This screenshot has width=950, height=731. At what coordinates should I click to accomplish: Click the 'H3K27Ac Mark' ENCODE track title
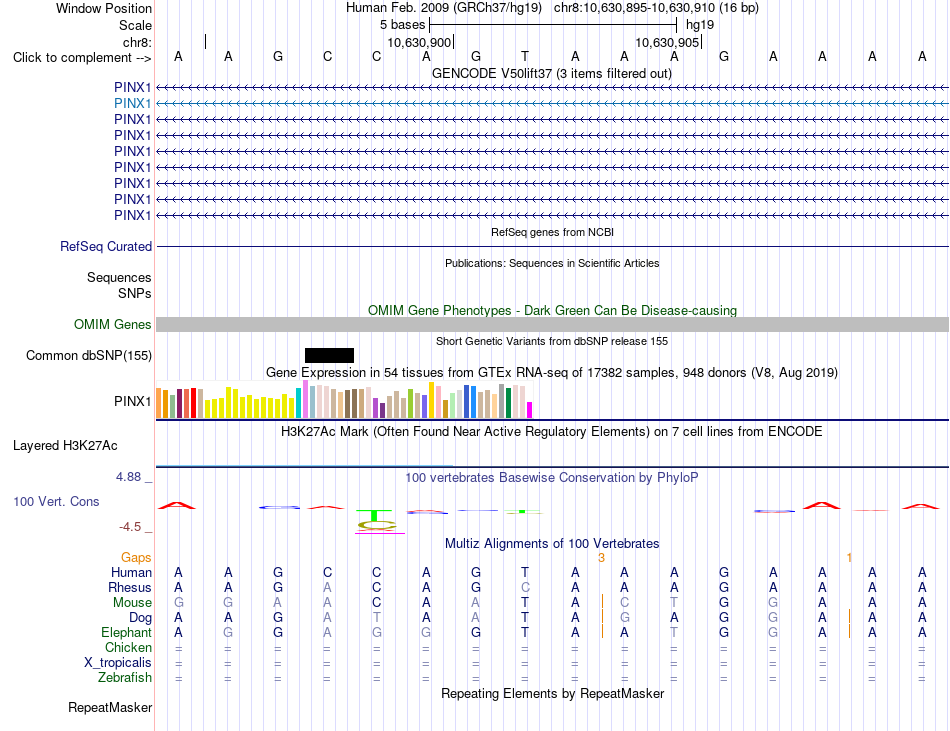point(551,431)
